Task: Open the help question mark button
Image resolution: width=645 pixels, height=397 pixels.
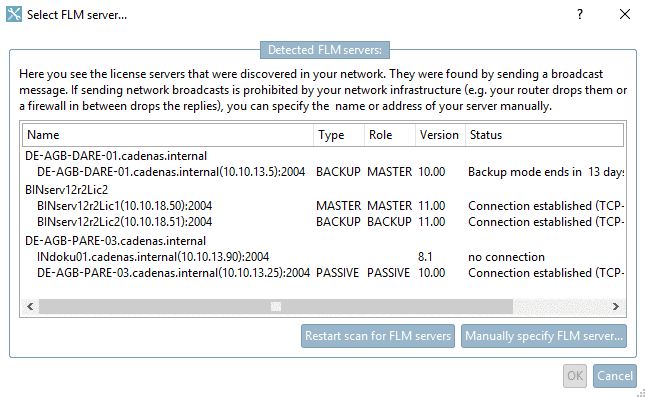Action: point(580,14)
